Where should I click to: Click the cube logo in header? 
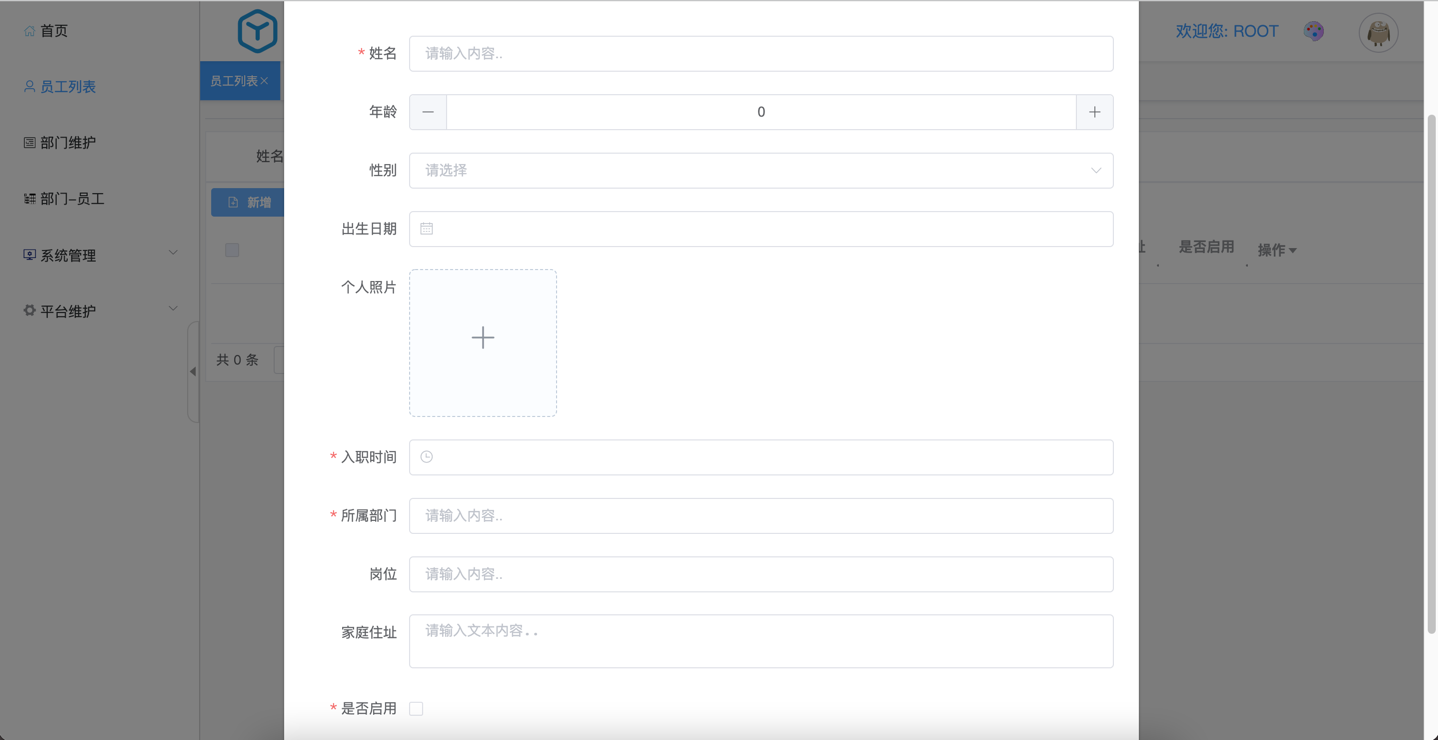pyautogui.click(x=257, y=31)
